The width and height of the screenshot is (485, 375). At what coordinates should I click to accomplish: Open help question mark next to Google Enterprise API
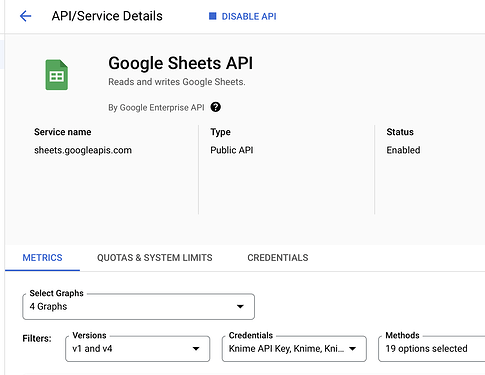coord(216,107)
